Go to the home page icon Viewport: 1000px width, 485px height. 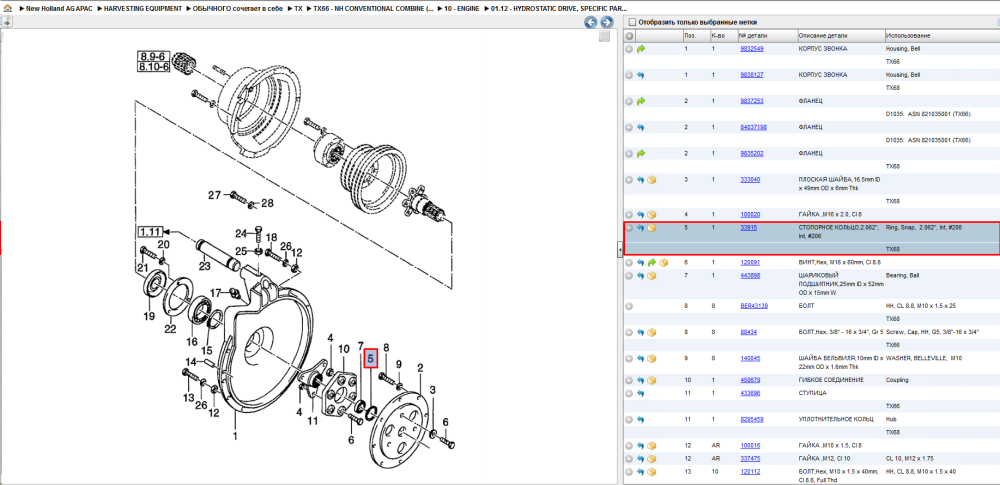(8, 10)
